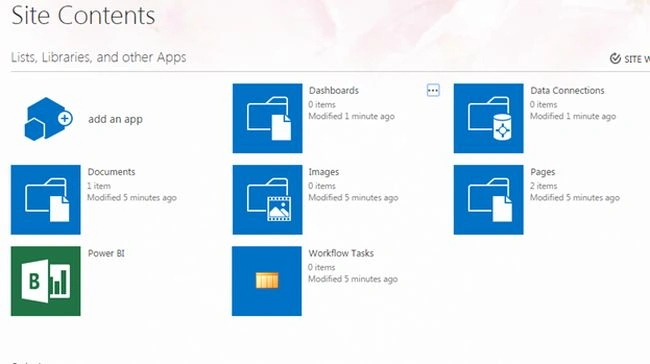Open the add an app tile icon
The width and height of the screenshot is (650, 364).
pyautogui.click(x=48, y=119)
